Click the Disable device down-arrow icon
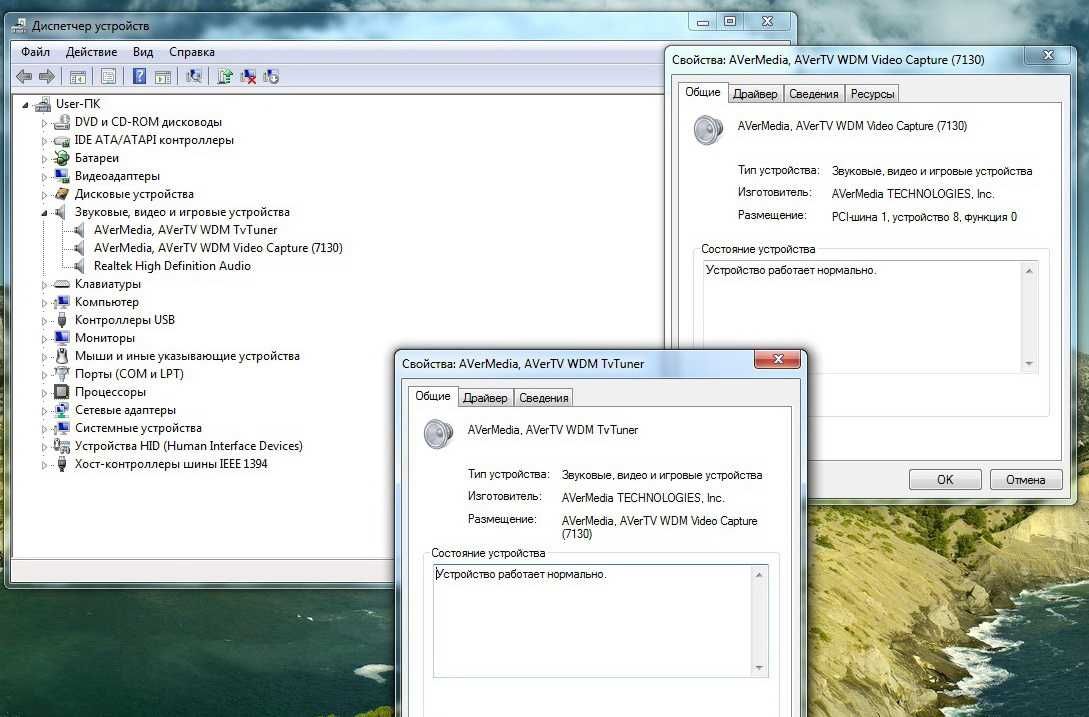 pos(271,76)
